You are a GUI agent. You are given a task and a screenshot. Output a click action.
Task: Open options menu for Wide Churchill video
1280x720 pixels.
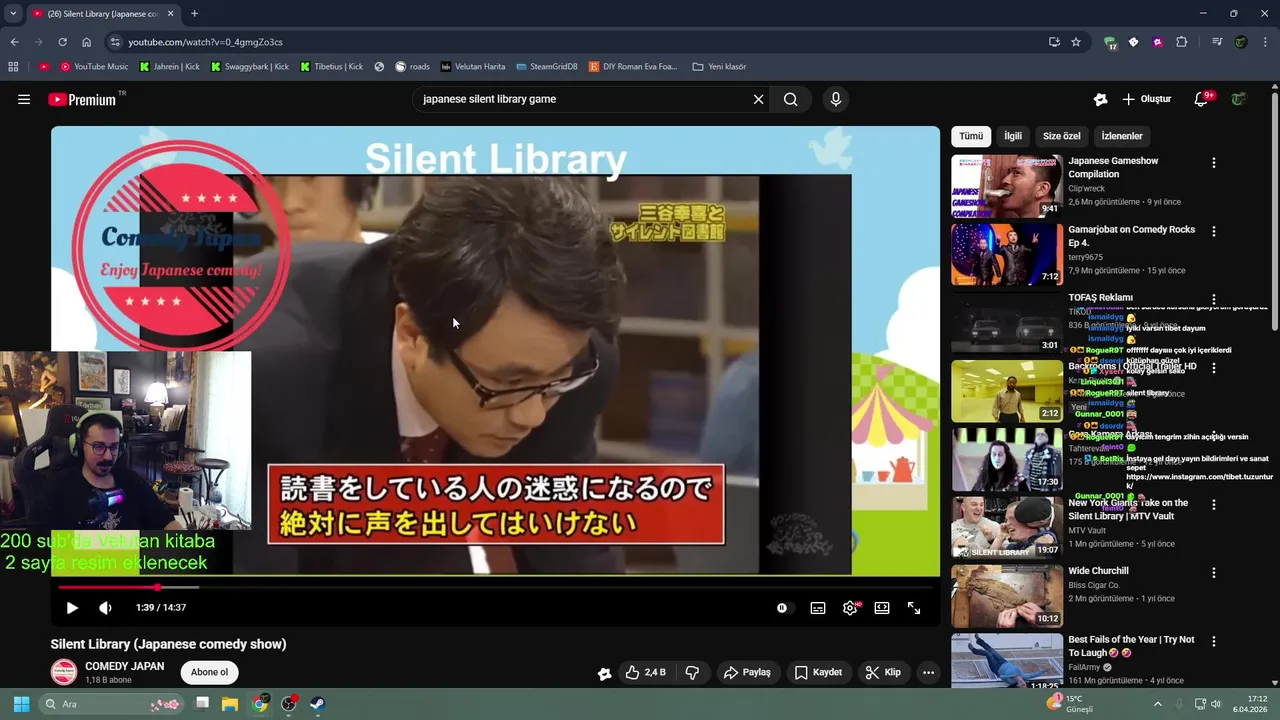1214,573
